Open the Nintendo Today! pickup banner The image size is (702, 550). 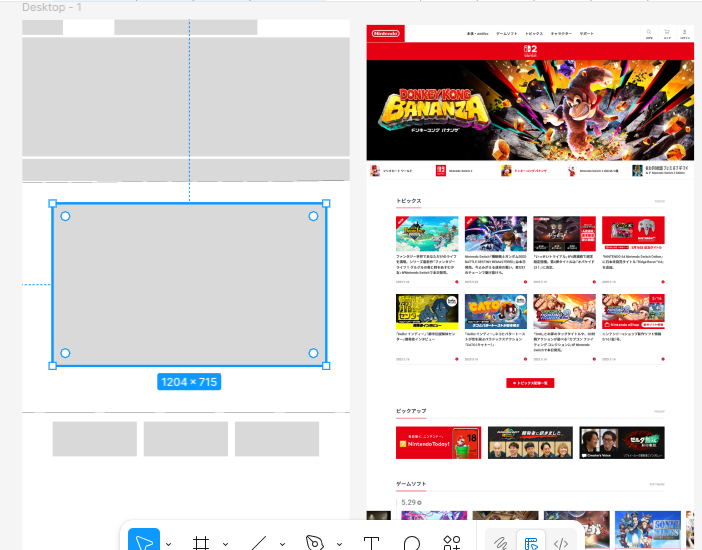[x=438, y=443]
